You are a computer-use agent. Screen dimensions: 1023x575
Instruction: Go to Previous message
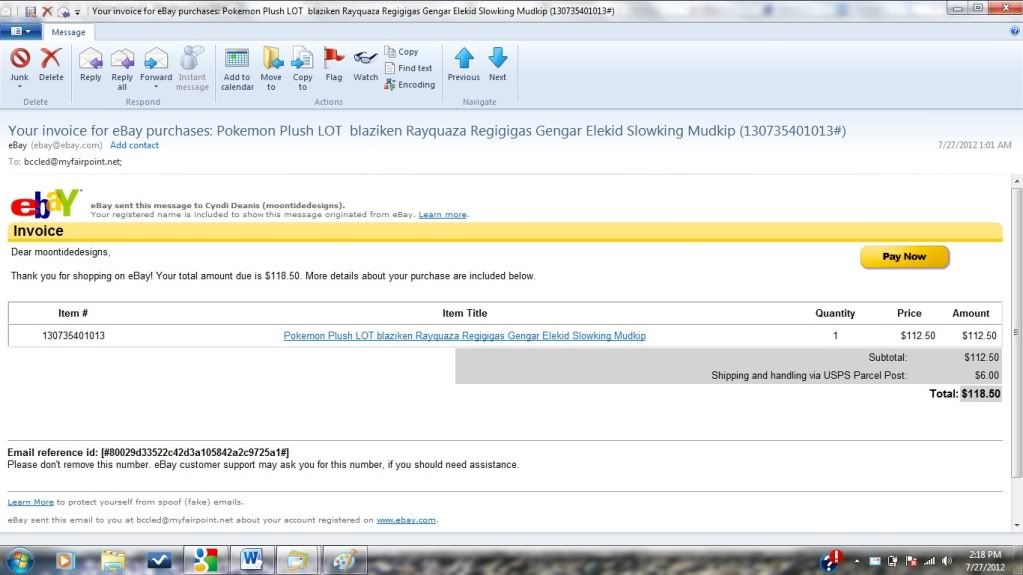[463, 65]
